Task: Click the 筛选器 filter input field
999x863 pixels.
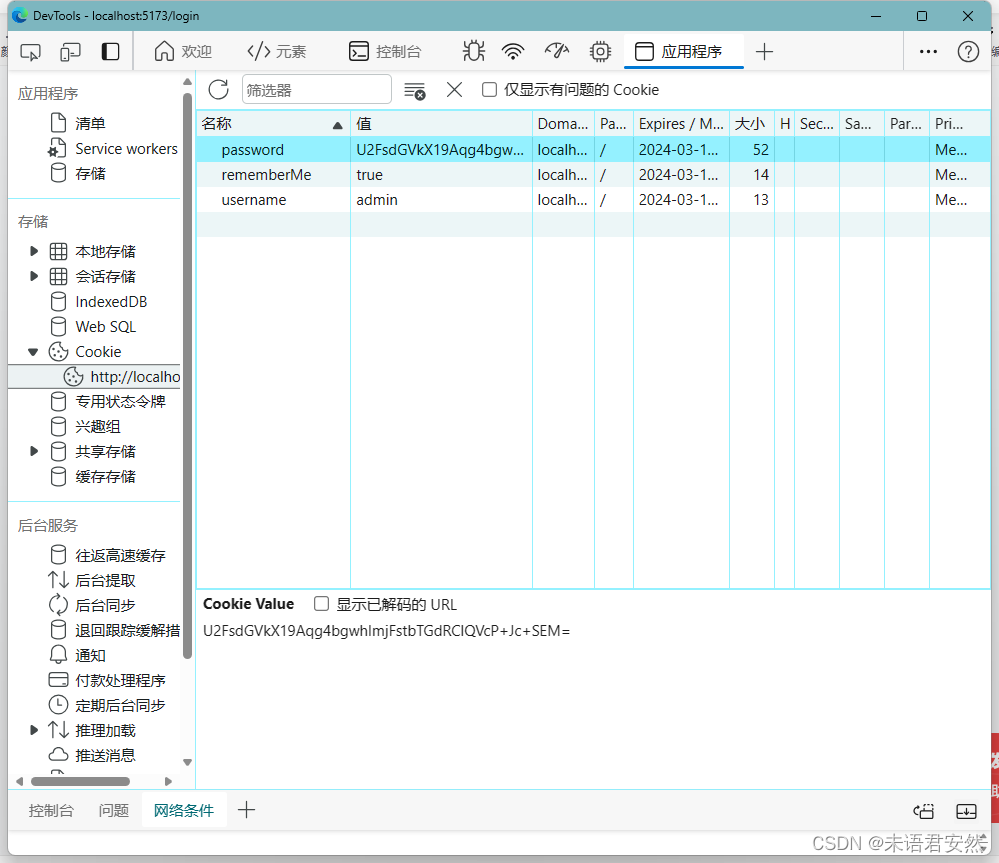Action: [x=316, y=89]
